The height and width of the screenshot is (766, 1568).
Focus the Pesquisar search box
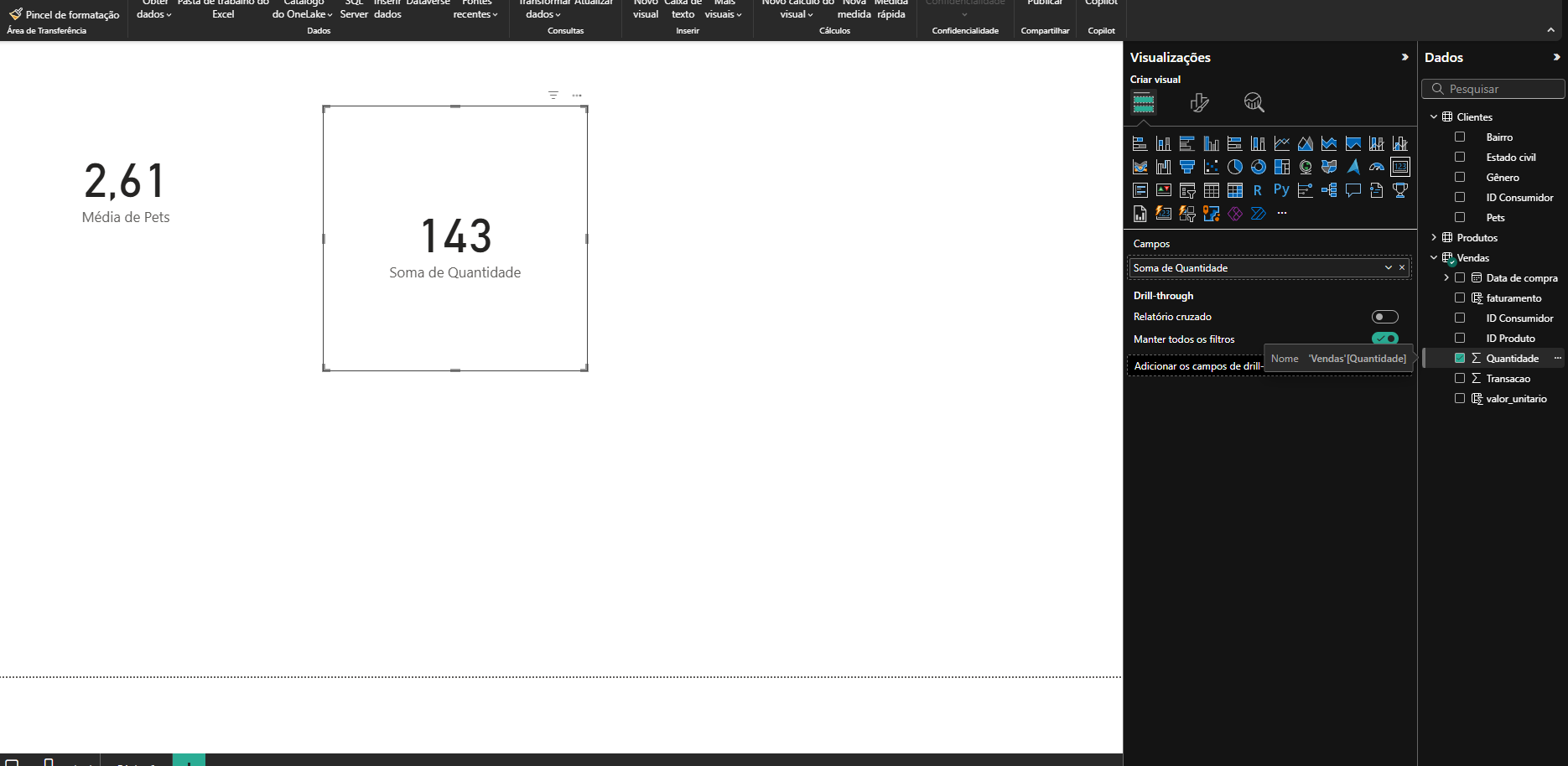1493,89
